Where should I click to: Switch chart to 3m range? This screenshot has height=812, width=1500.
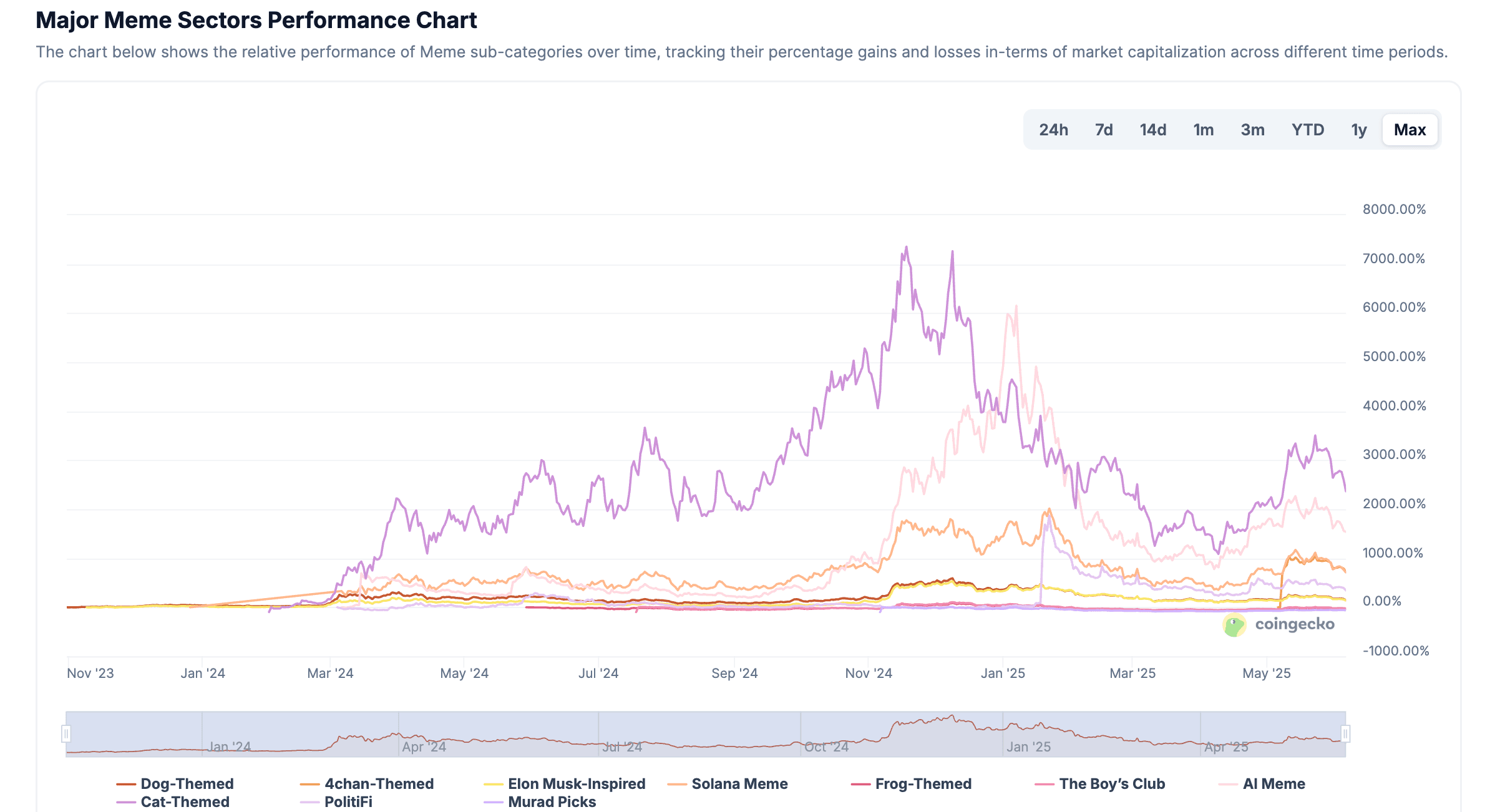point(1252,130)
